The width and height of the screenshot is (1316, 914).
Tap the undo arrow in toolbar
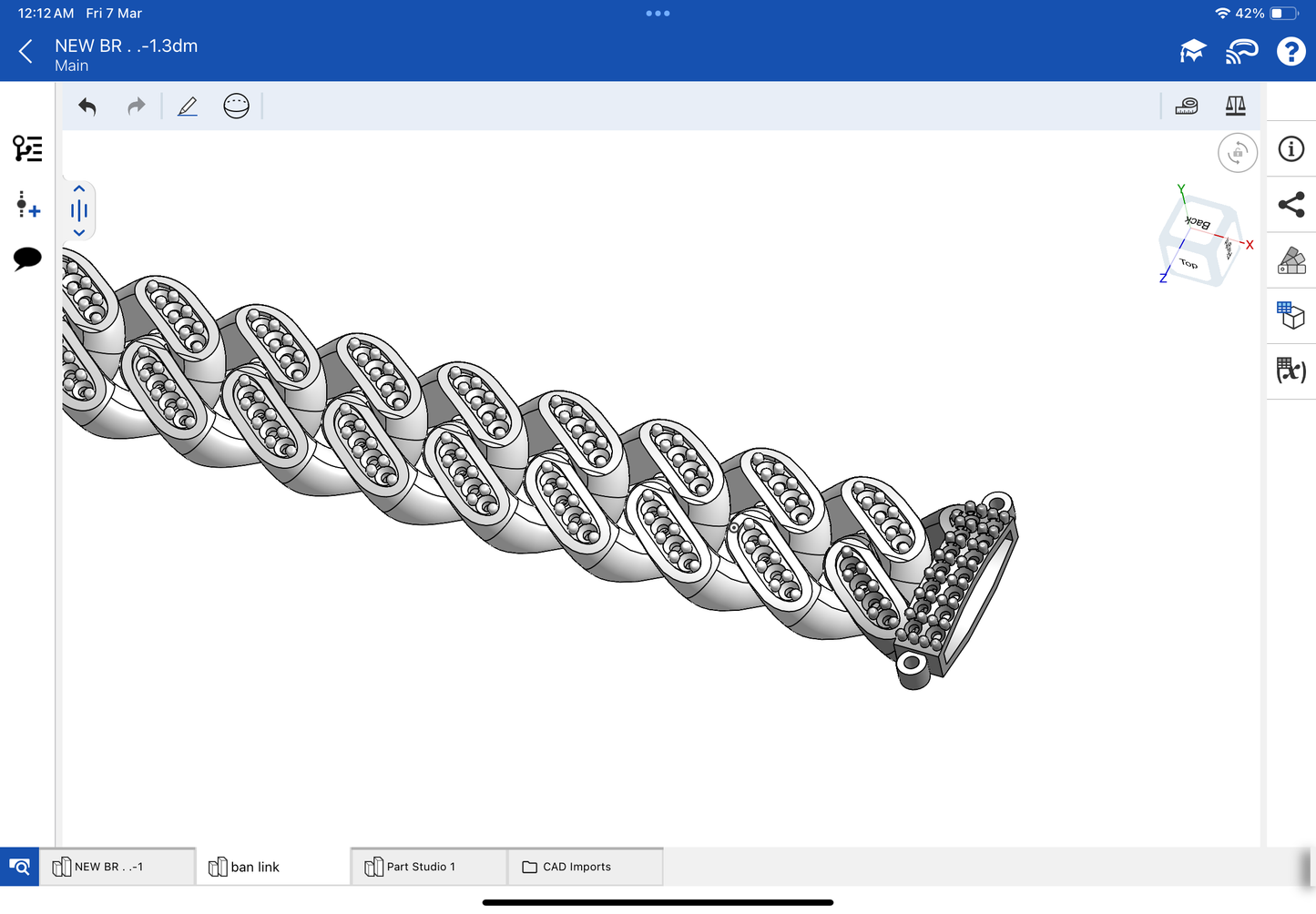coord(87,107)
